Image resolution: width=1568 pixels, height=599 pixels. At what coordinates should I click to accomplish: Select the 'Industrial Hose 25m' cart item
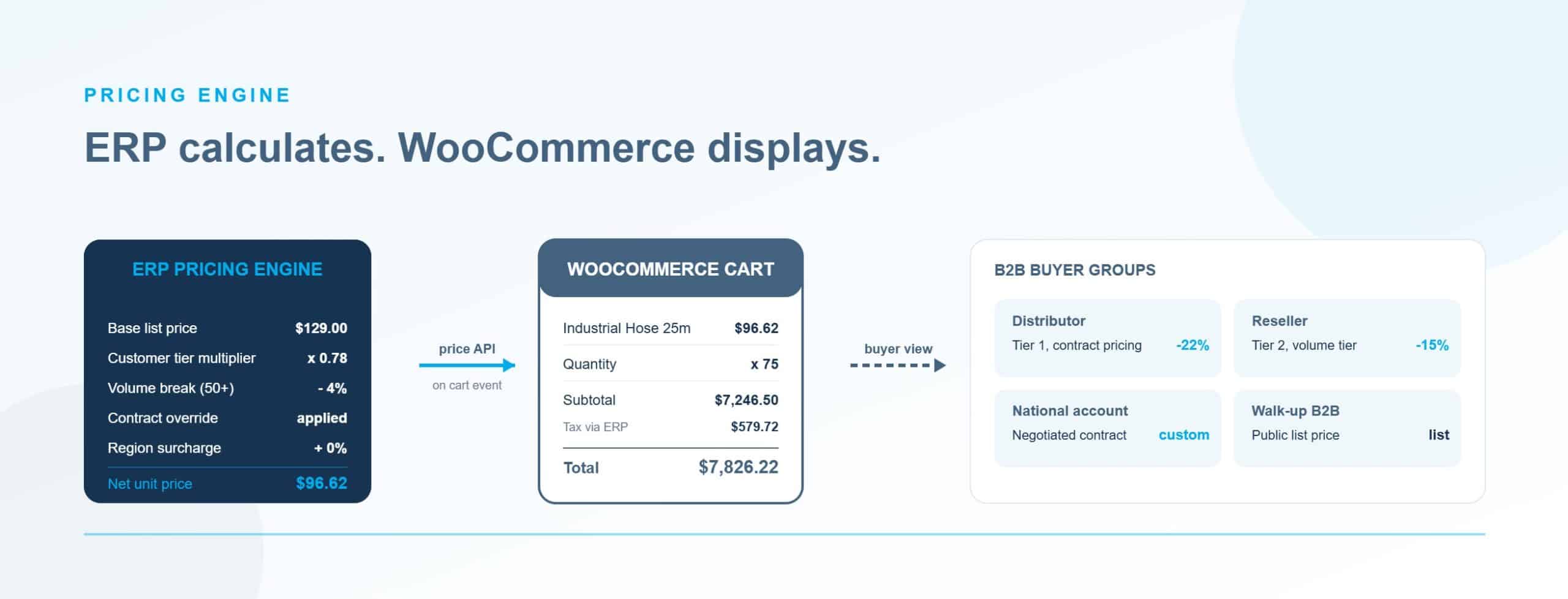(627, 328)
